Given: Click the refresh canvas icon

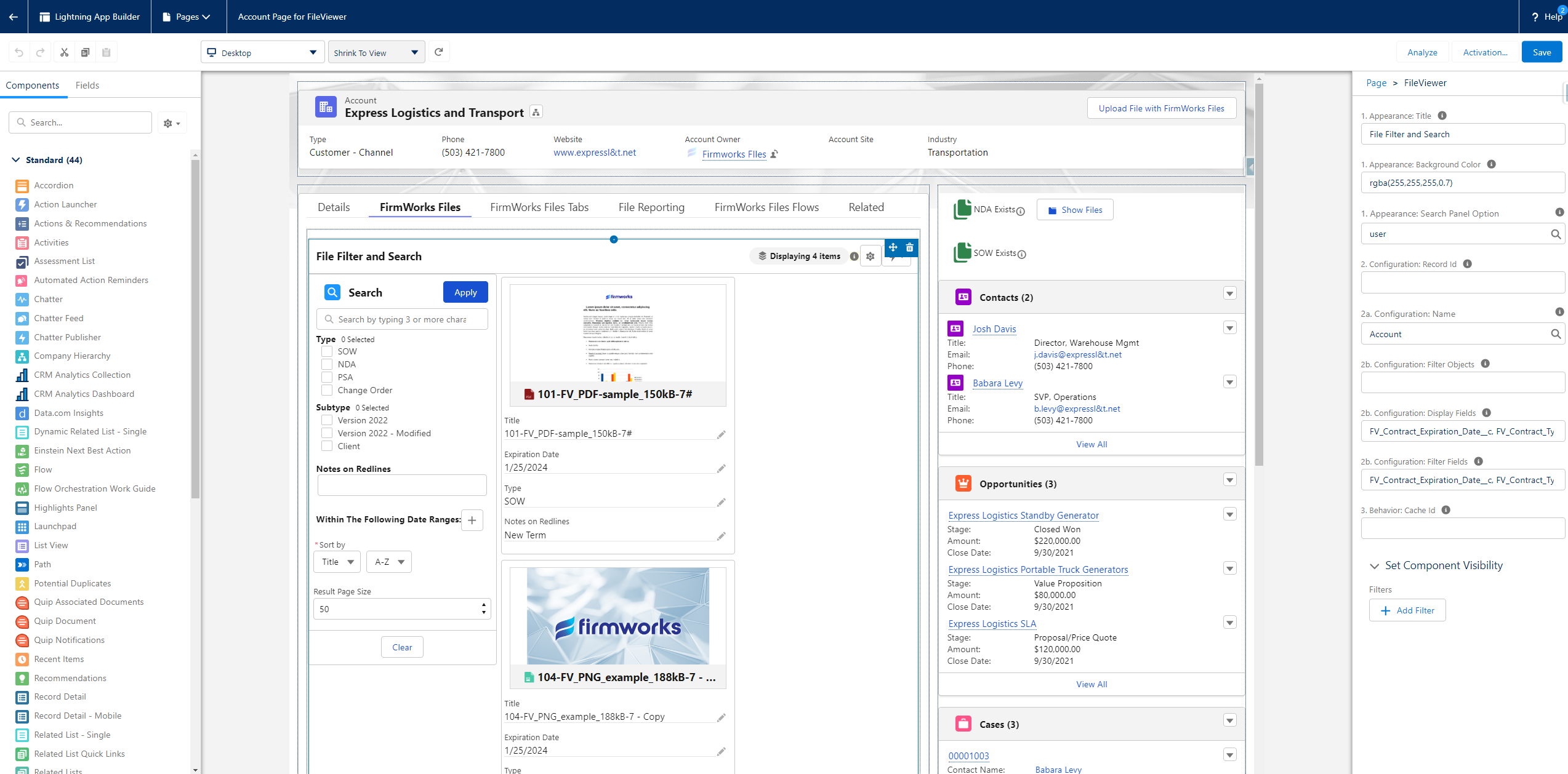Looking at the screenshot, I should coord(438,52).
